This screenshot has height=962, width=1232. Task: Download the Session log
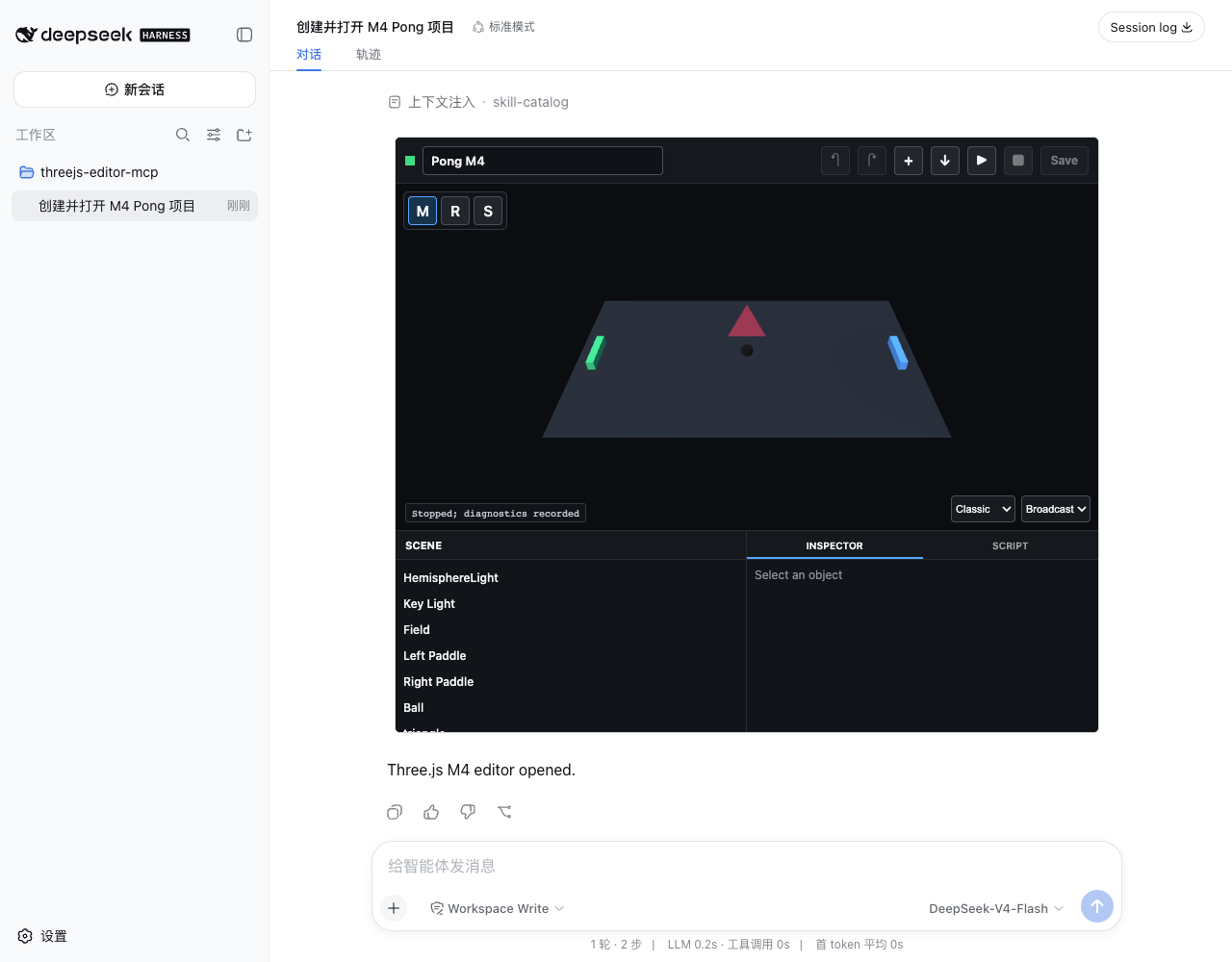click(1151, 27)
